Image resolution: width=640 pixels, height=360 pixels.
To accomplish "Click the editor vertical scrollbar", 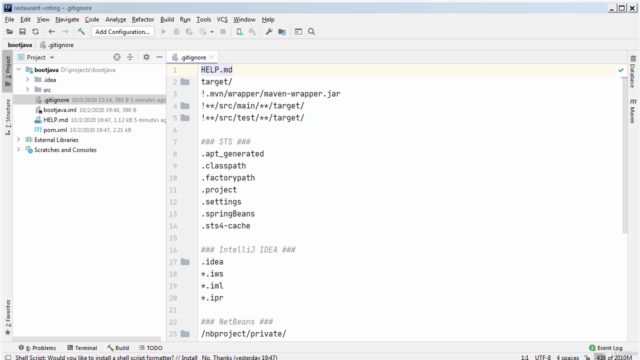I will tap(624, 155).
